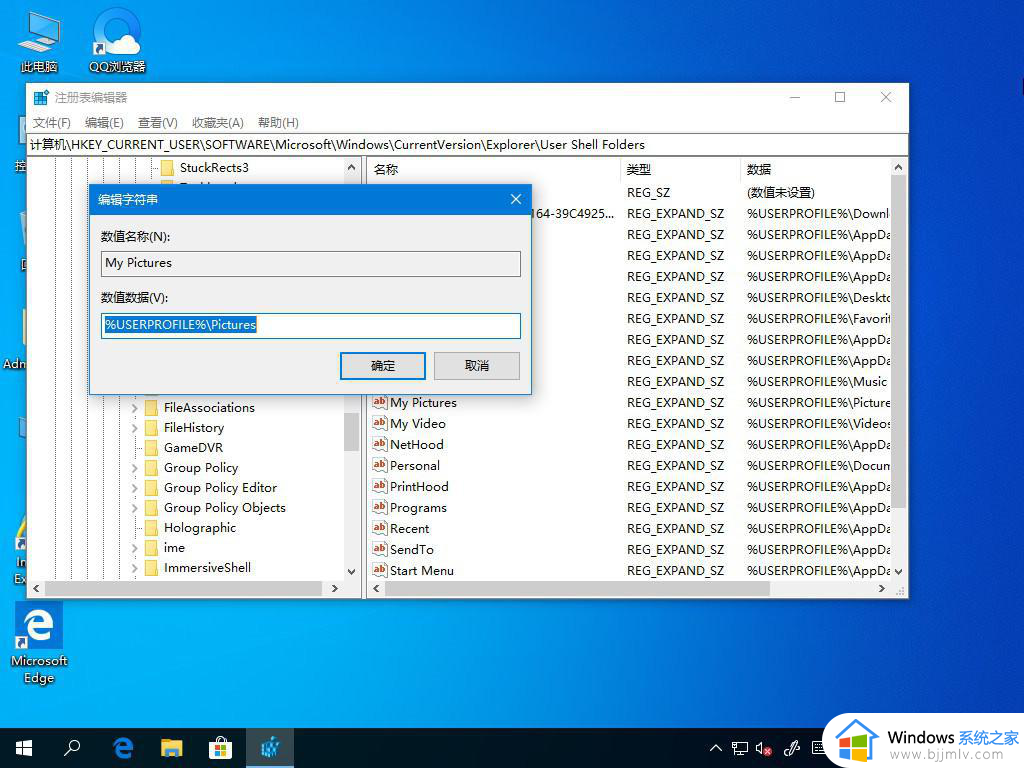Open the 此电脑 desktop icon
This screenshot has height=768, width=1024.
point(39,42)
